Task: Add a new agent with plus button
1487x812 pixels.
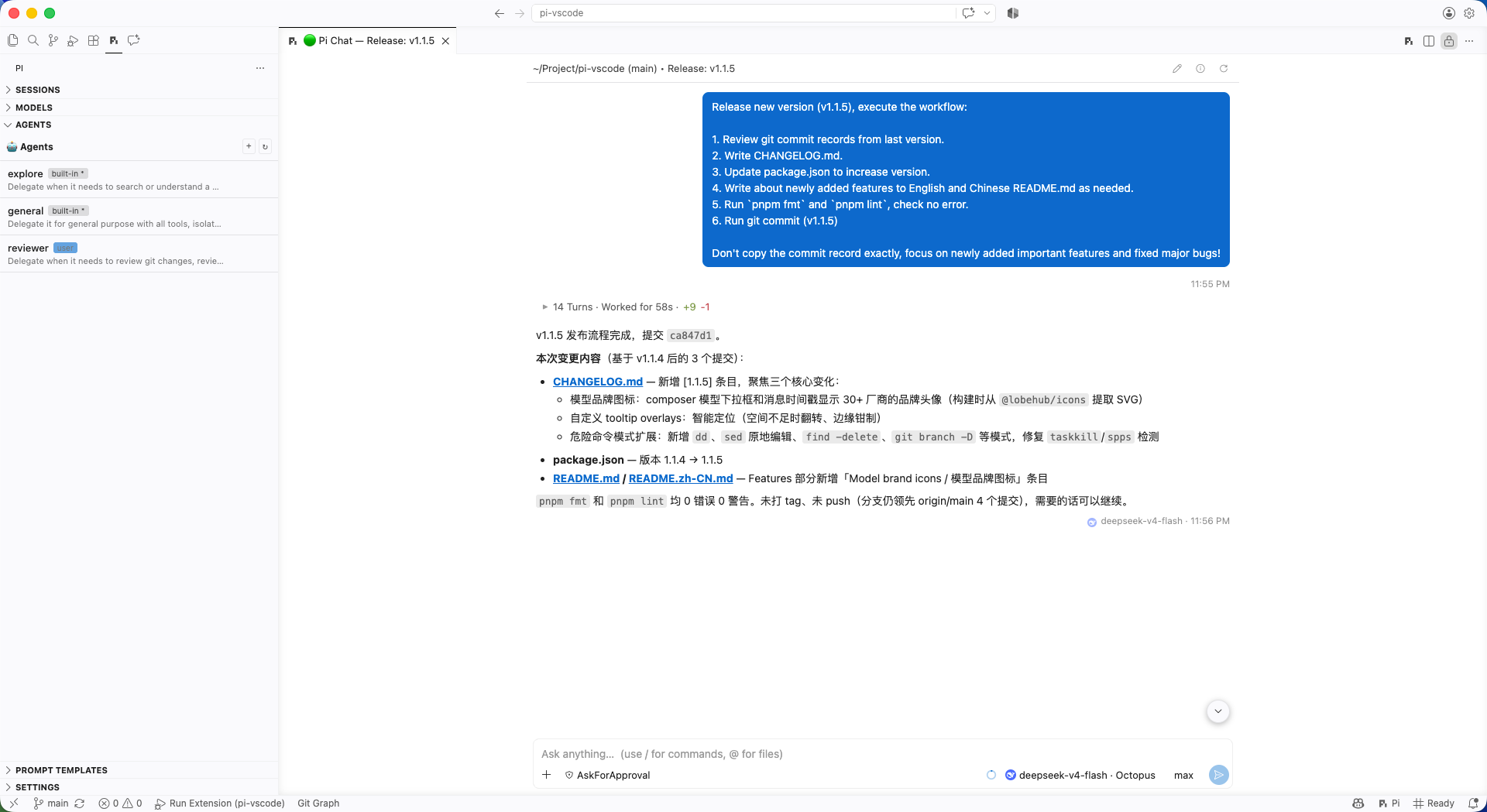Action: tap(249, 146)
